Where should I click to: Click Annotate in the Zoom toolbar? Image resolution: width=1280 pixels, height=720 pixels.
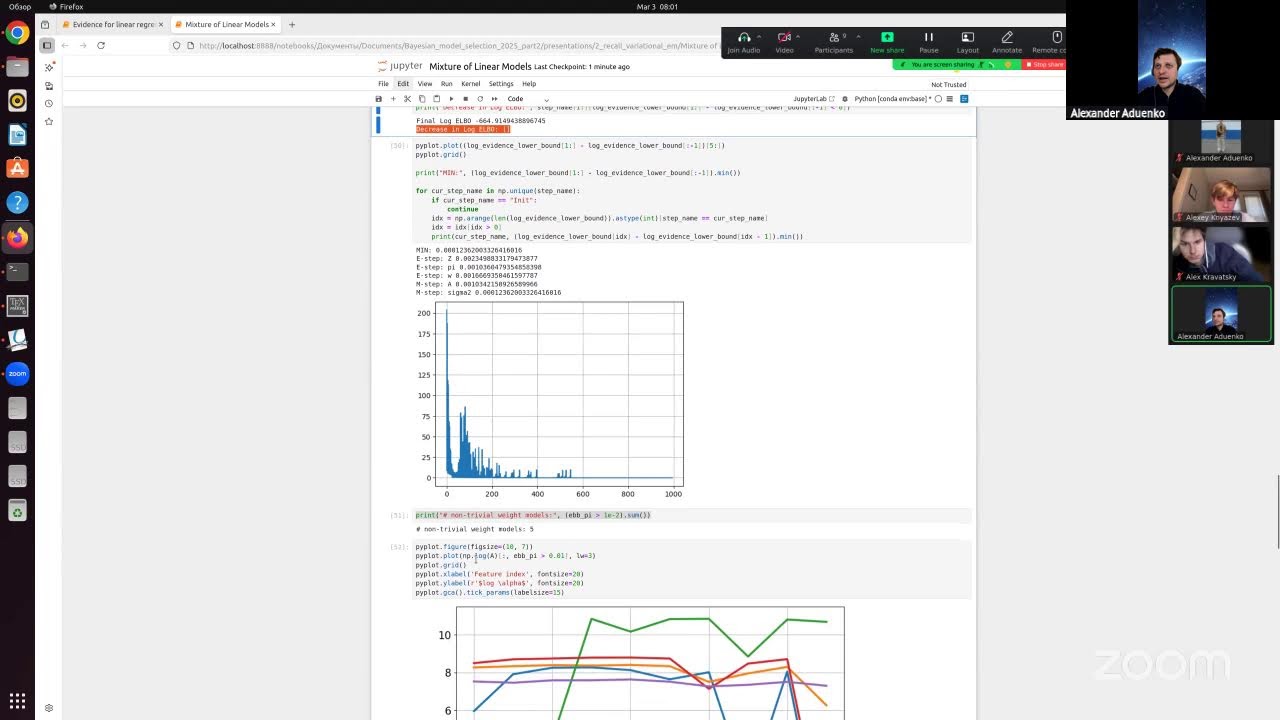[1007, 42]
